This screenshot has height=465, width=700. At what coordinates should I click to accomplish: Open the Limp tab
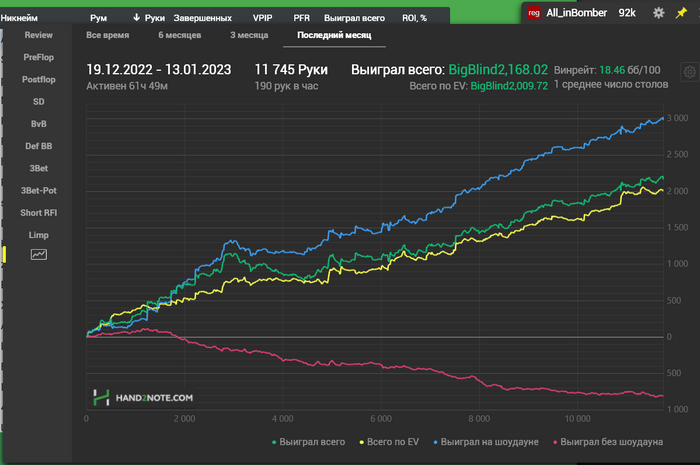pos(39,235)
